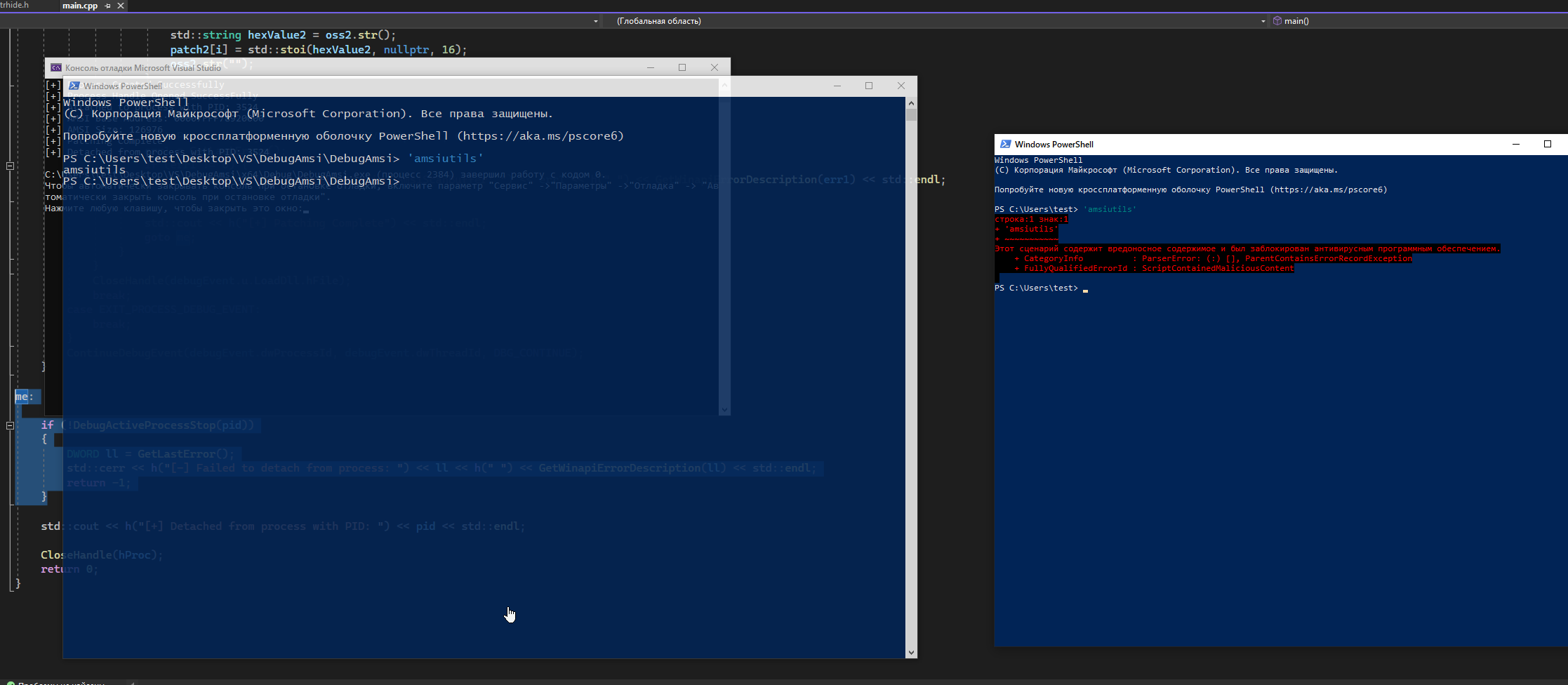Switch to the main.cpp editor tab
Screen dimensions: 1568x685
click(79, 6)
